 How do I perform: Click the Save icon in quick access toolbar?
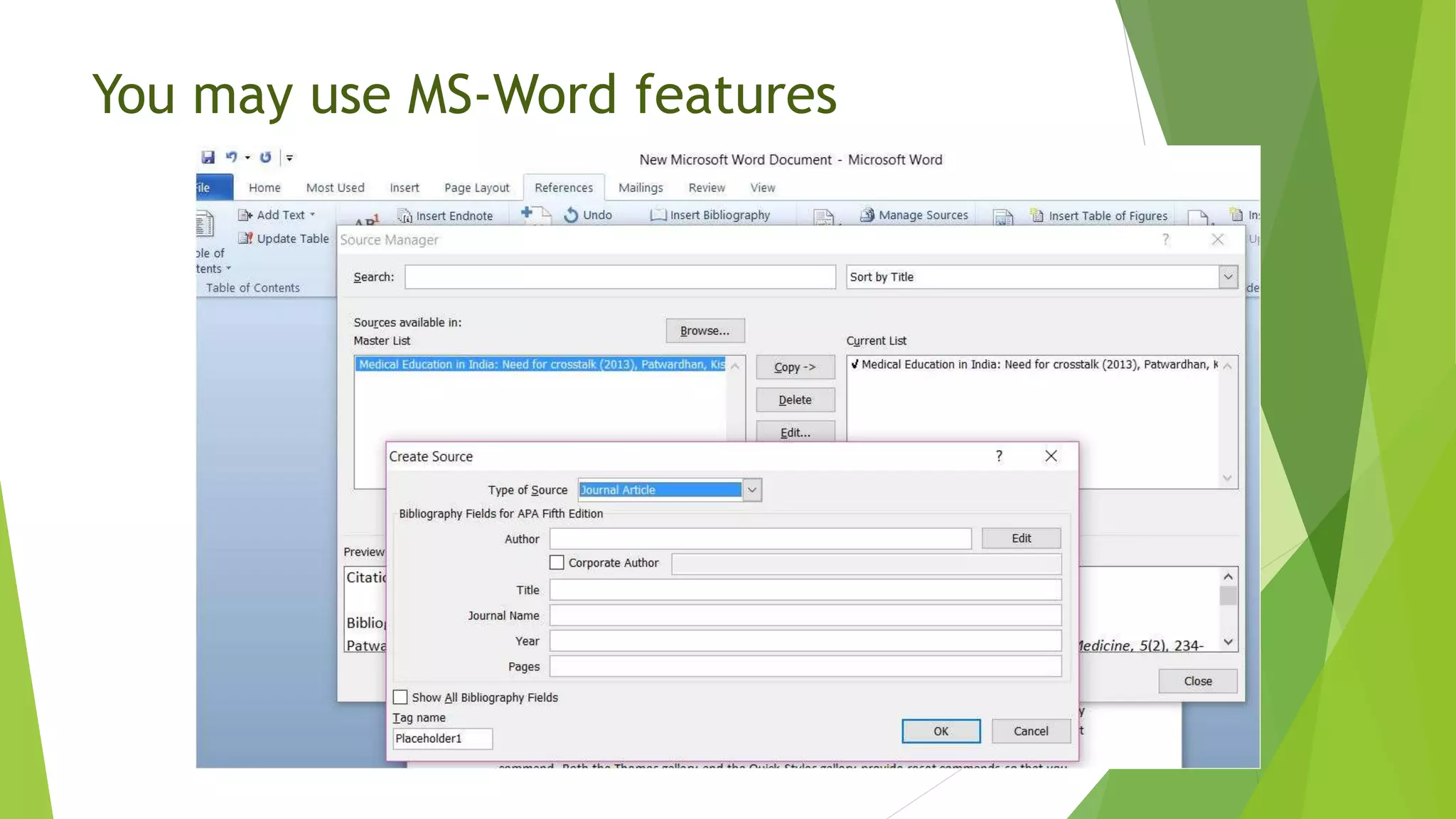[x=208, y=157]
